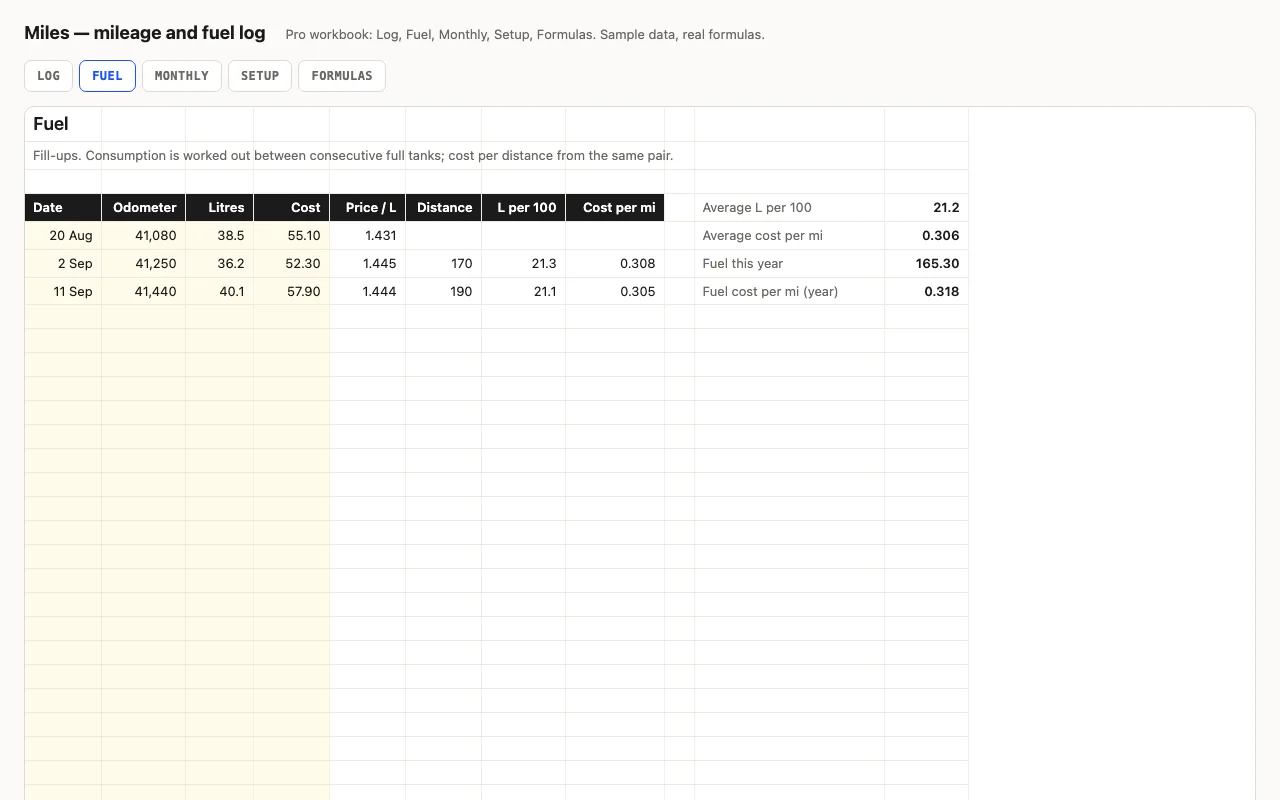
Task: Select litres value 38.5
Action: click(x=220, y=236)
